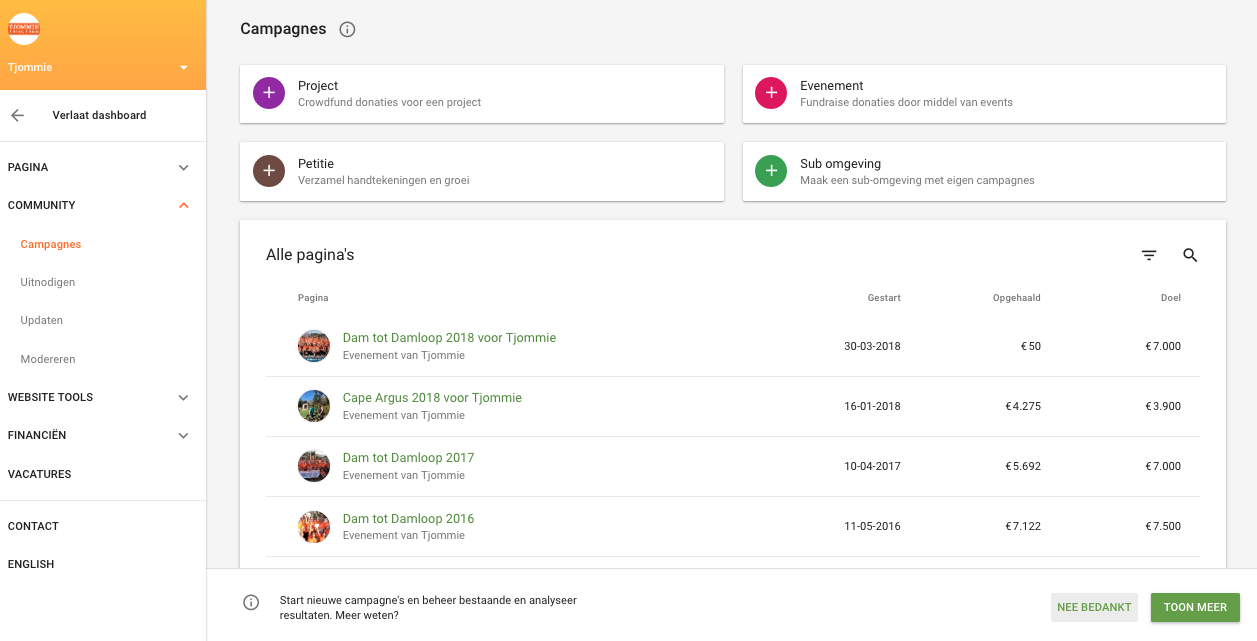
Task: Open CONTACT in the sidebar
Action: coord(33,526)
